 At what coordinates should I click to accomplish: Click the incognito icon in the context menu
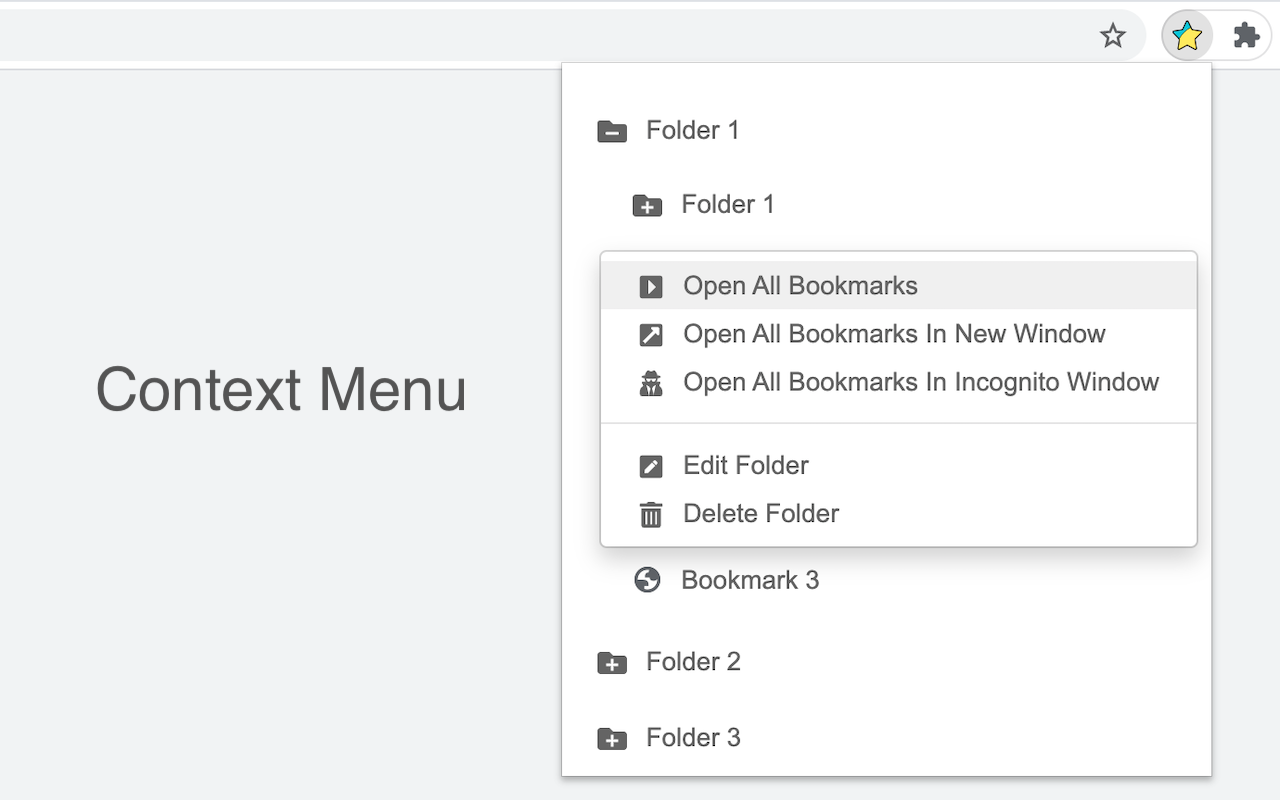coord(651,382)
